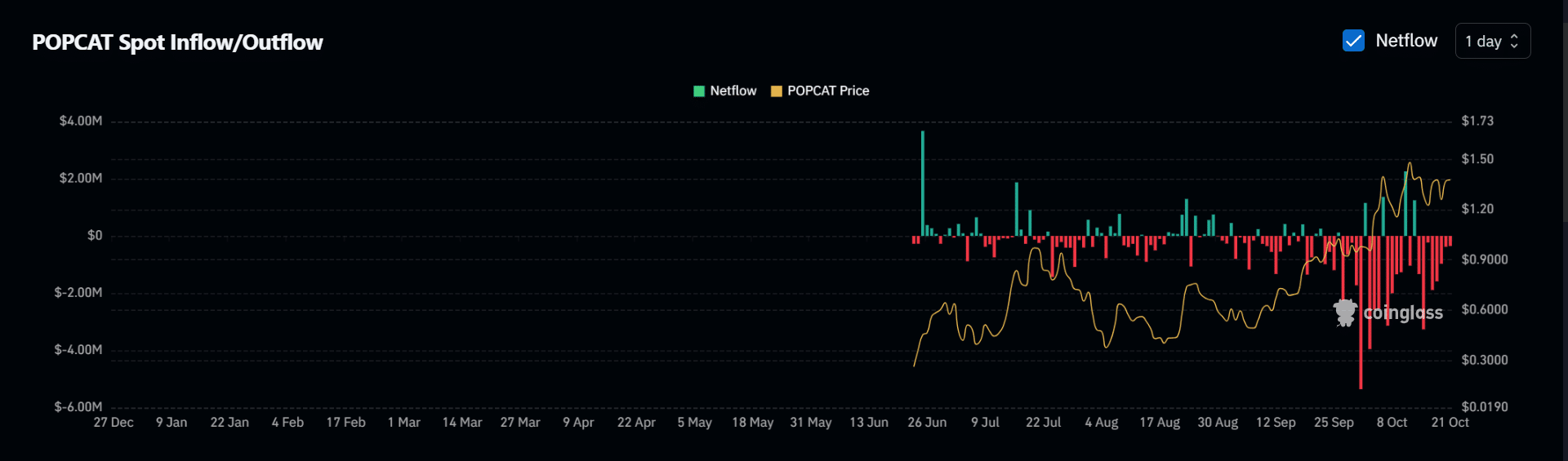Click the 21 Oct date axis label
The image size is (1568, 461).
pos(1450,423)
